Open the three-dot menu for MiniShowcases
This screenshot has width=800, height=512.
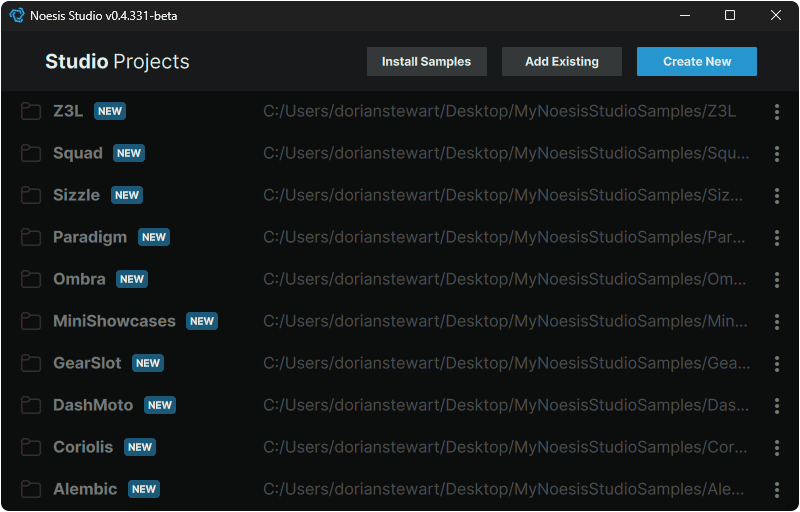[x=777, y=321]
